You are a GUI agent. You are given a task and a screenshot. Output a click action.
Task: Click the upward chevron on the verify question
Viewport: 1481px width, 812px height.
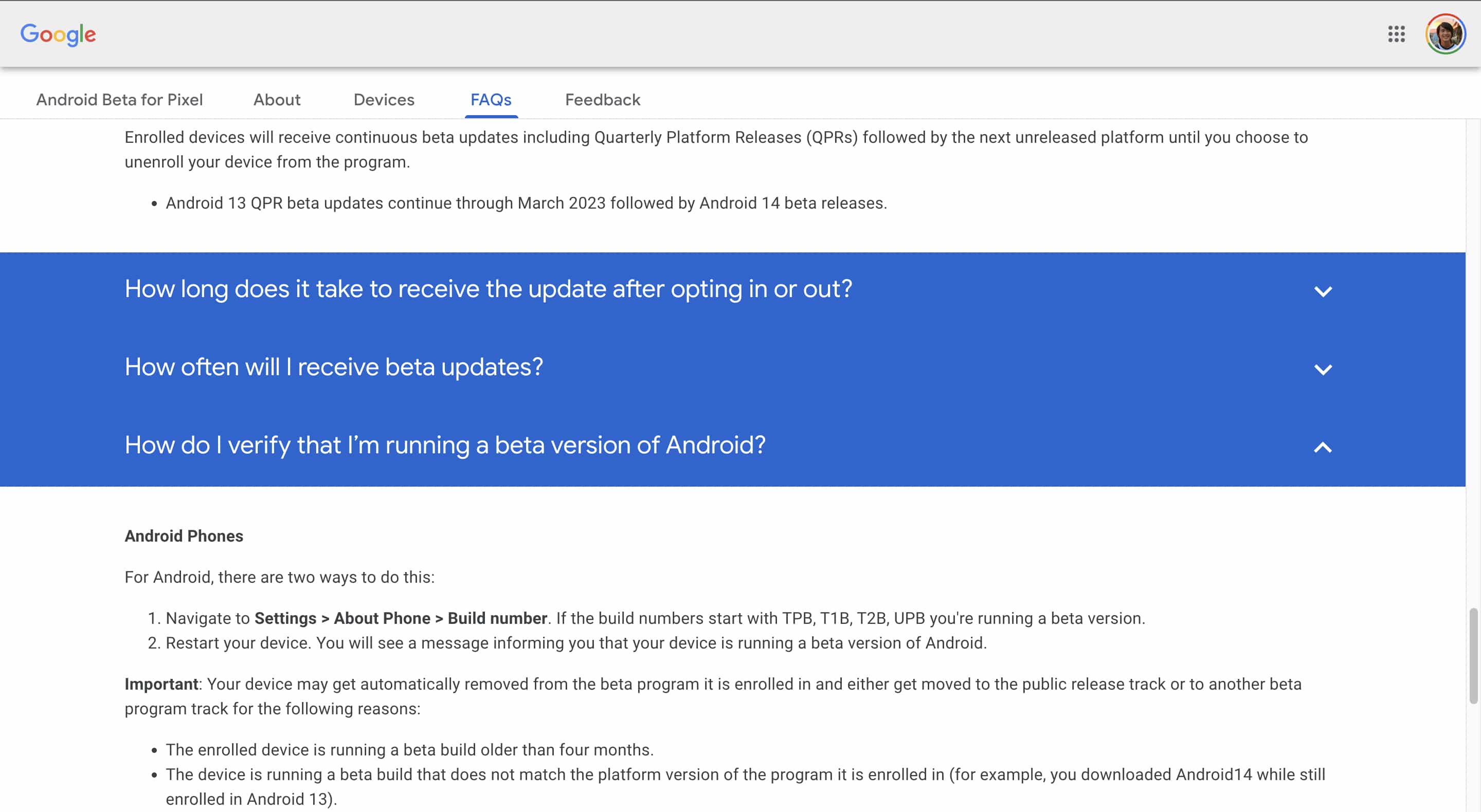(1324, 447)
